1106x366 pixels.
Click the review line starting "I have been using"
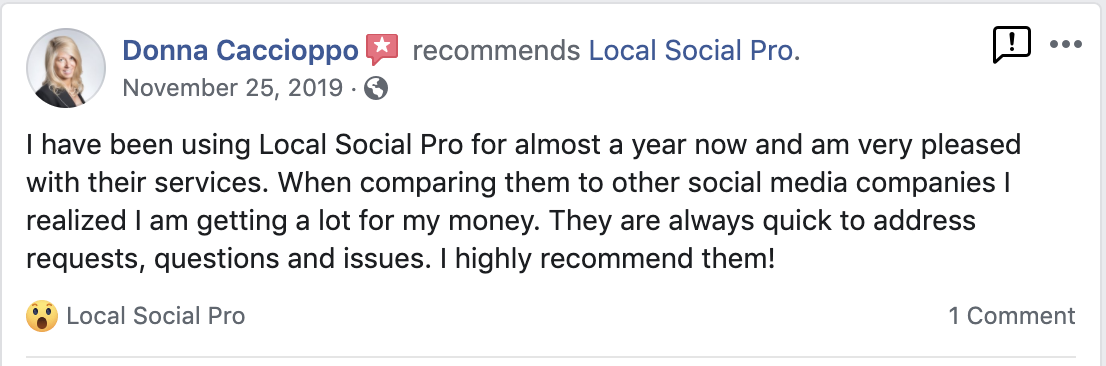(523, 145)
